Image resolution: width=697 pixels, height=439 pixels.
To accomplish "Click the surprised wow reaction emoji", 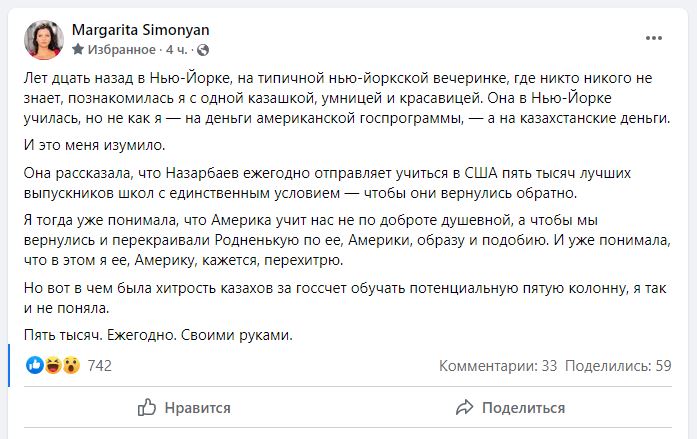I will (70, 365).
